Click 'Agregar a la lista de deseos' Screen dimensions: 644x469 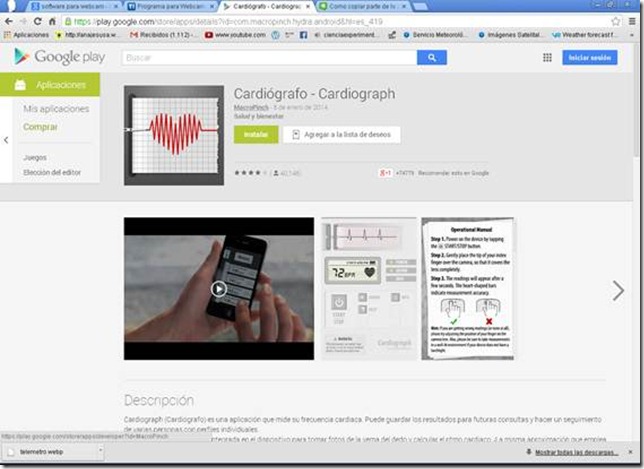341,134
